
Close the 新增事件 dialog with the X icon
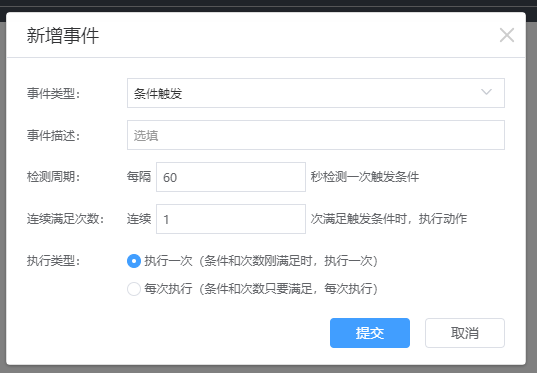(507, 35)
